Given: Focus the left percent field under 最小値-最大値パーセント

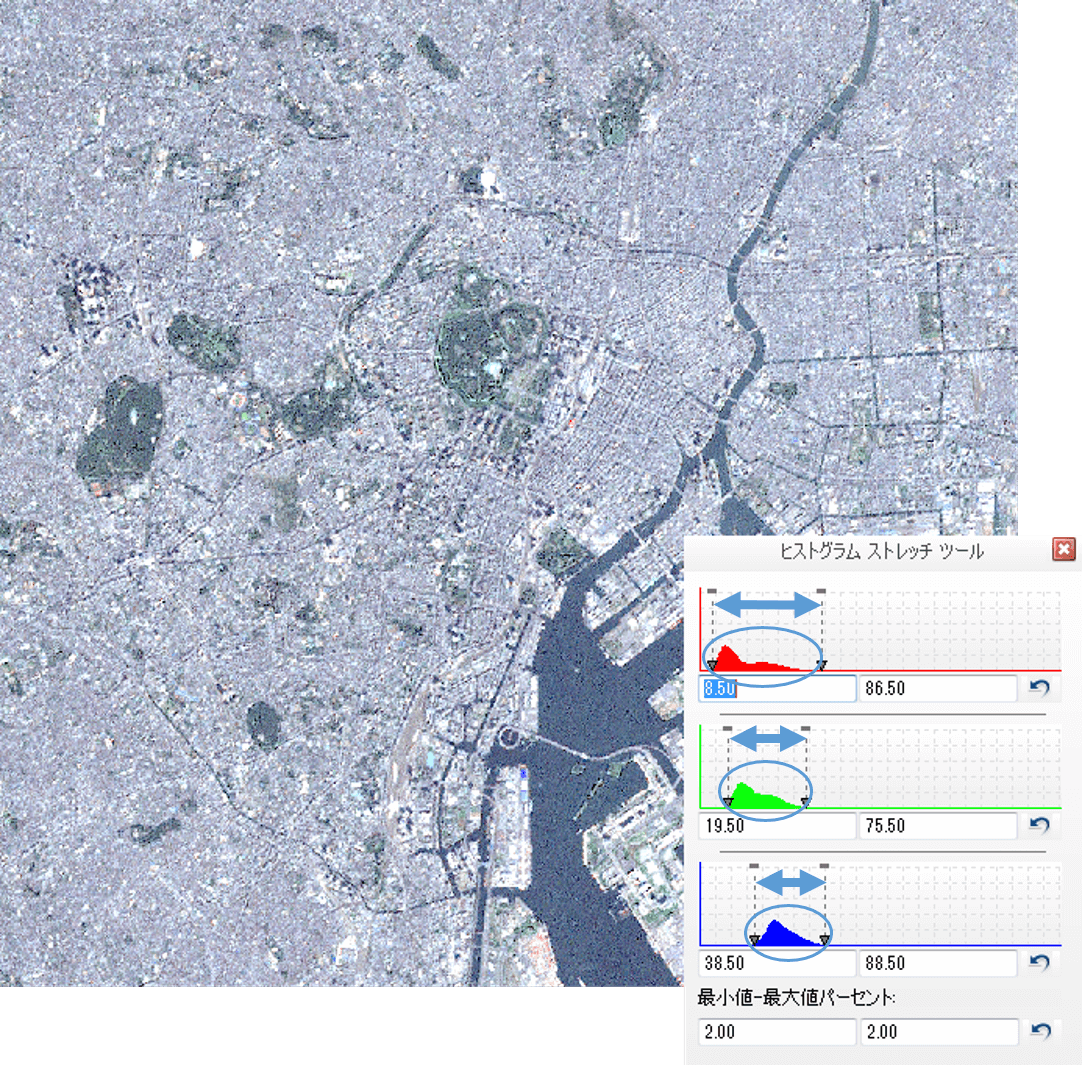Looking at the screenshot, I should (777, 1032).
